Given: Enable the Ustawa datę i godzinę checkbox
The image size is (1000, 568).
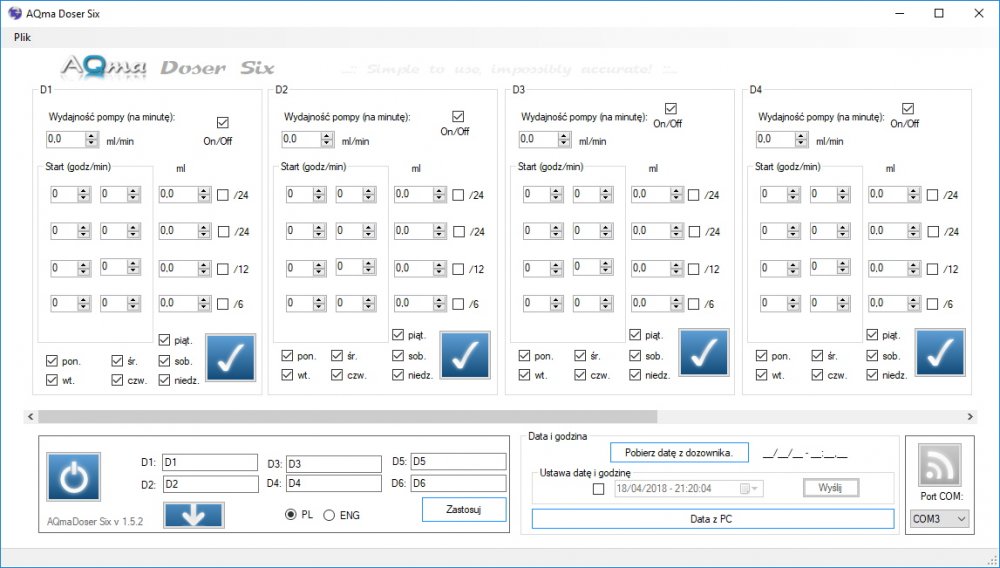Looking at the screenshot, I should [x=598, y=489].
